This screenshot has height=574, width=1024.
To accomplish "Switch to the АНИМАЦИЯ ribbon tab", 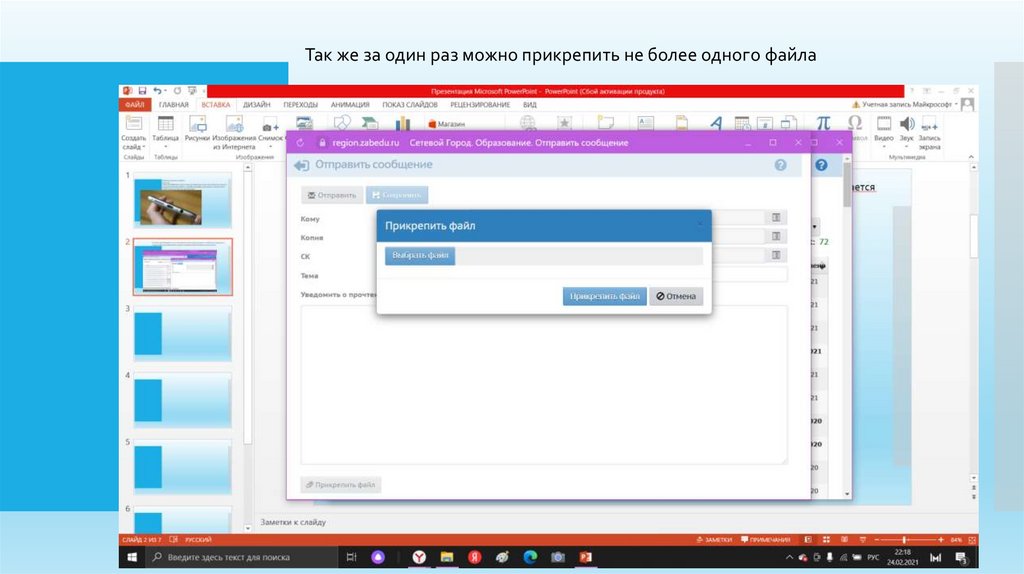I will click(x=350, y=104).
